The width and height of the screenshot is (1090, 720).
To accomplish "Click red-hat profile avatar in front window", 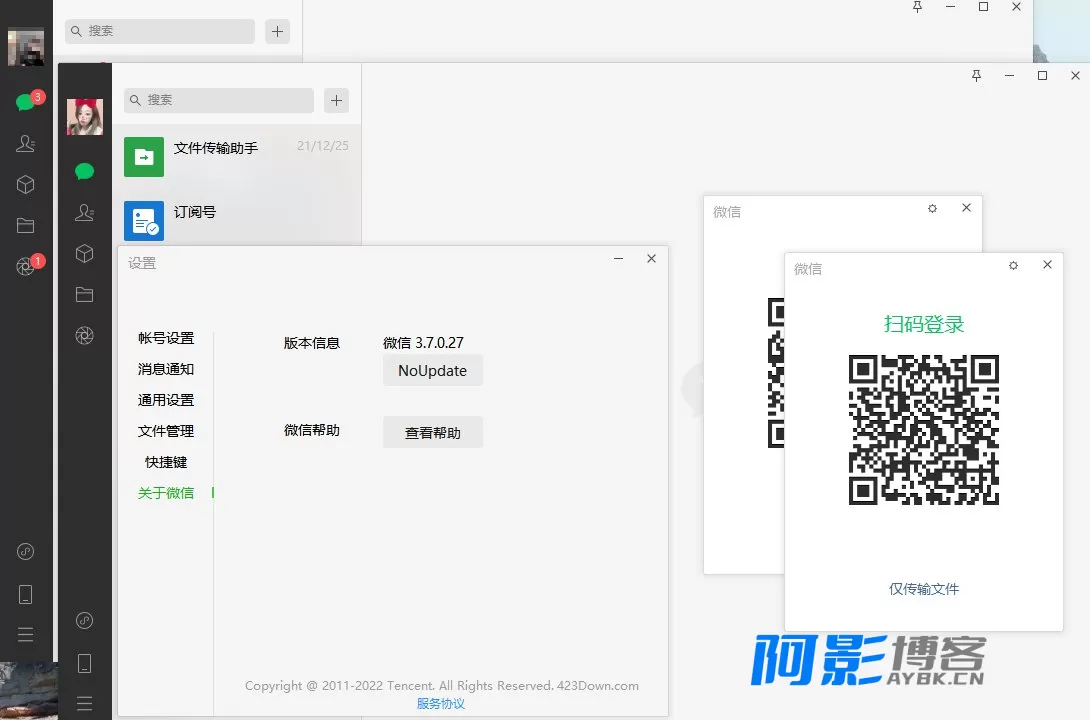I will [x=85, y=116].
